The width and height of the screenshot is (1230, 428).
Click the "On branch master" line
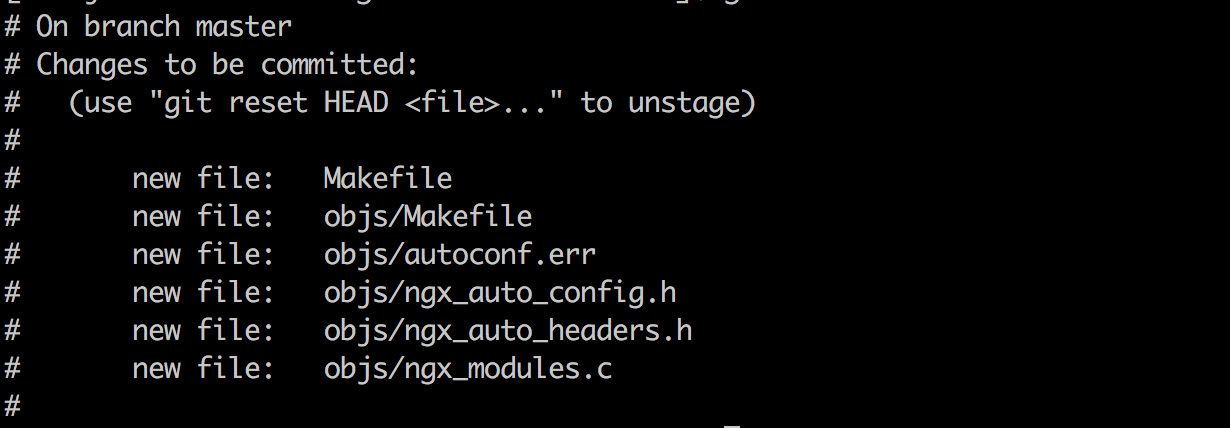click(x=149, y=26)
